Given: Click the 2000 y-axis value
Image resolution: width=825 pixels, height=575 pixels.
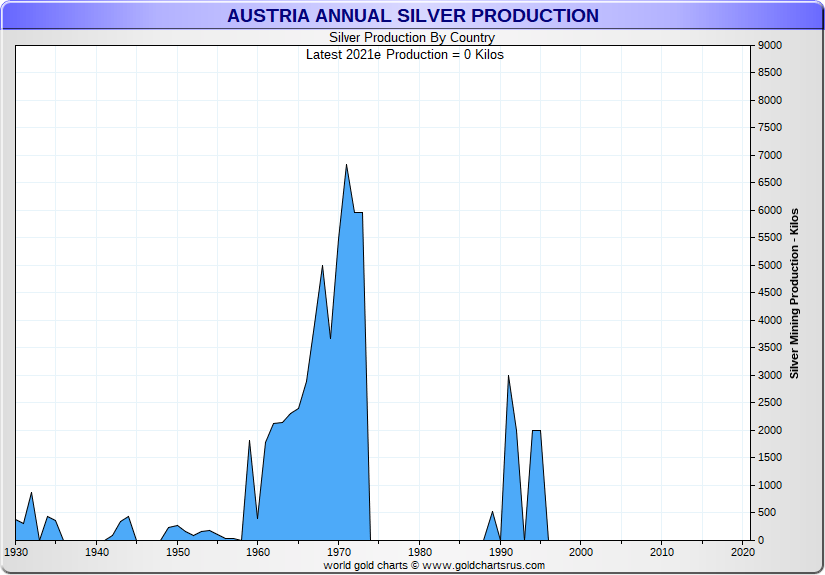Looking at the screenshot, I should [x=770, y=430].
